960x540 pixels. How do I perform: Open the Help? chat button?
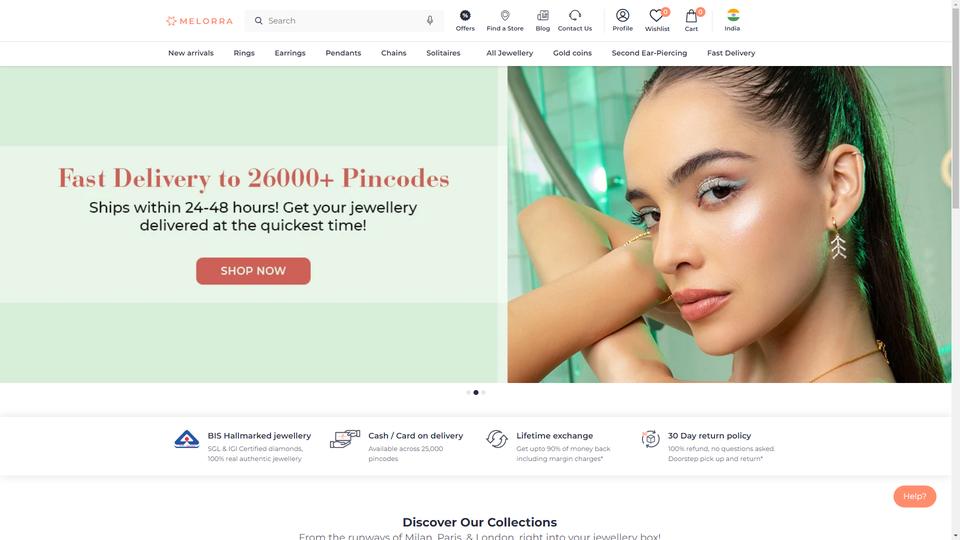pyautogui.click(x=914, y=497)
